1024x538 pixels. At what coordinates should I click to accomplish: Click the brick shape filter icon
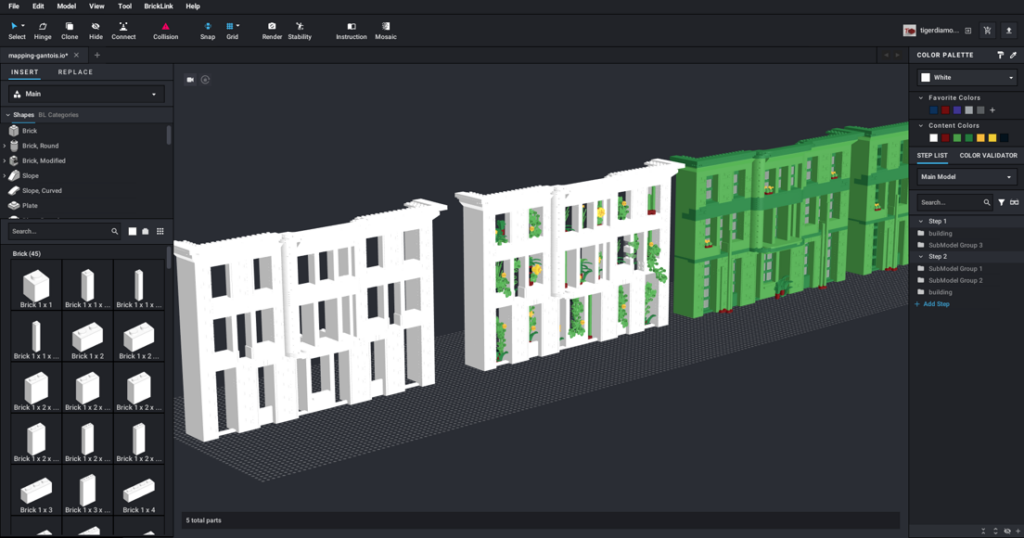pyautogui.click(x=146, y=231)
